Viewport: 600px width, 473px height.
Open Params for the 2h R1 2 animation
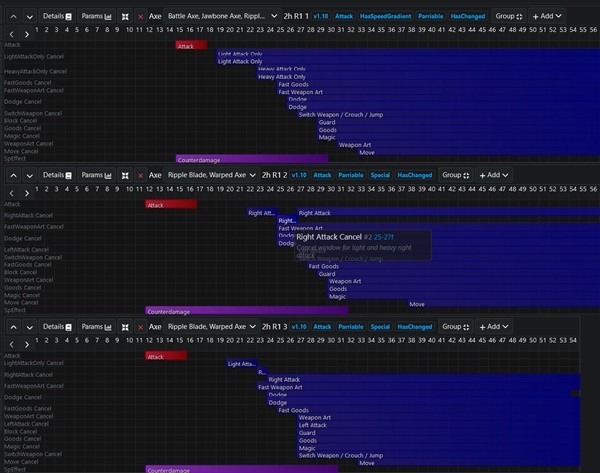(96, 174)
